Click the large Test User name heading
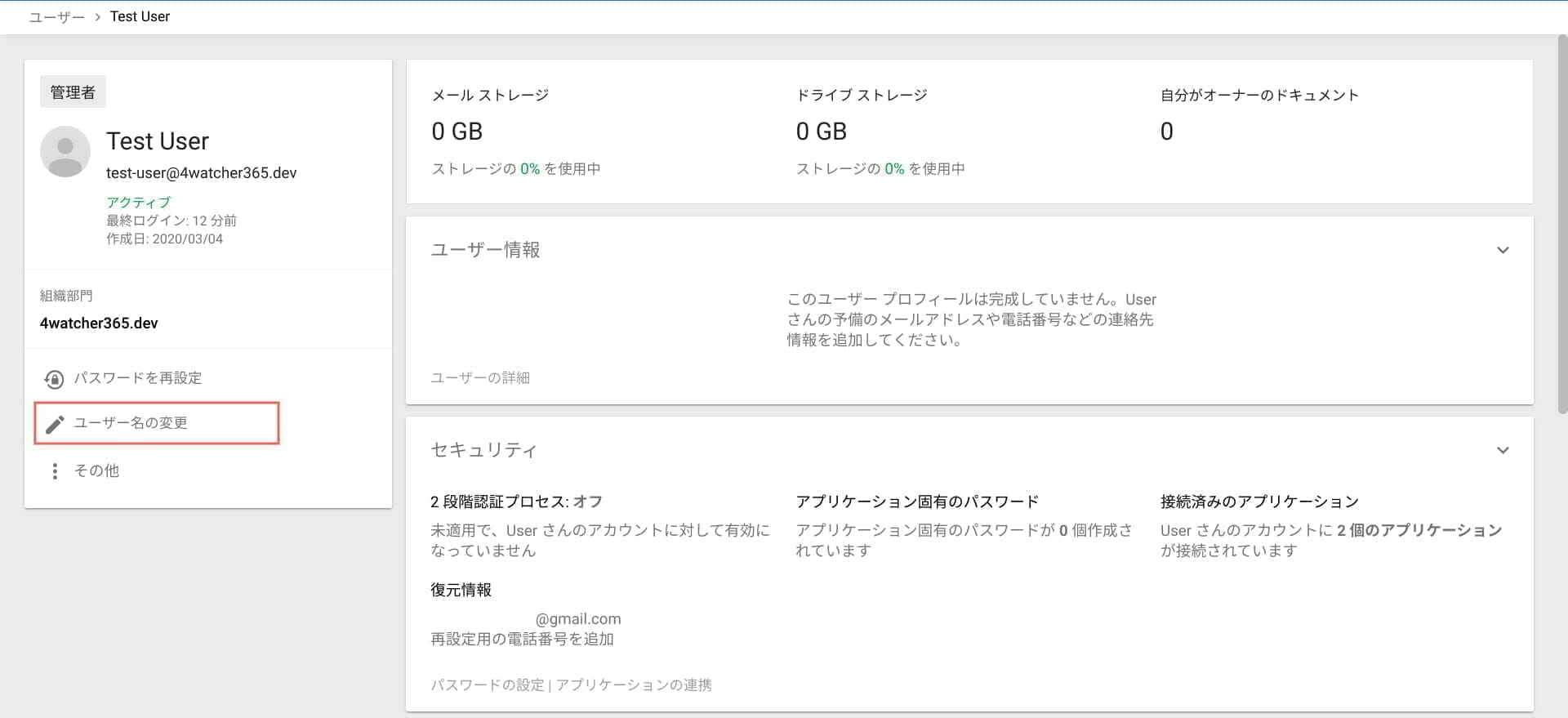Viewport: 1568px width, 718px height. pyautogui.click(x=158, y=141)
